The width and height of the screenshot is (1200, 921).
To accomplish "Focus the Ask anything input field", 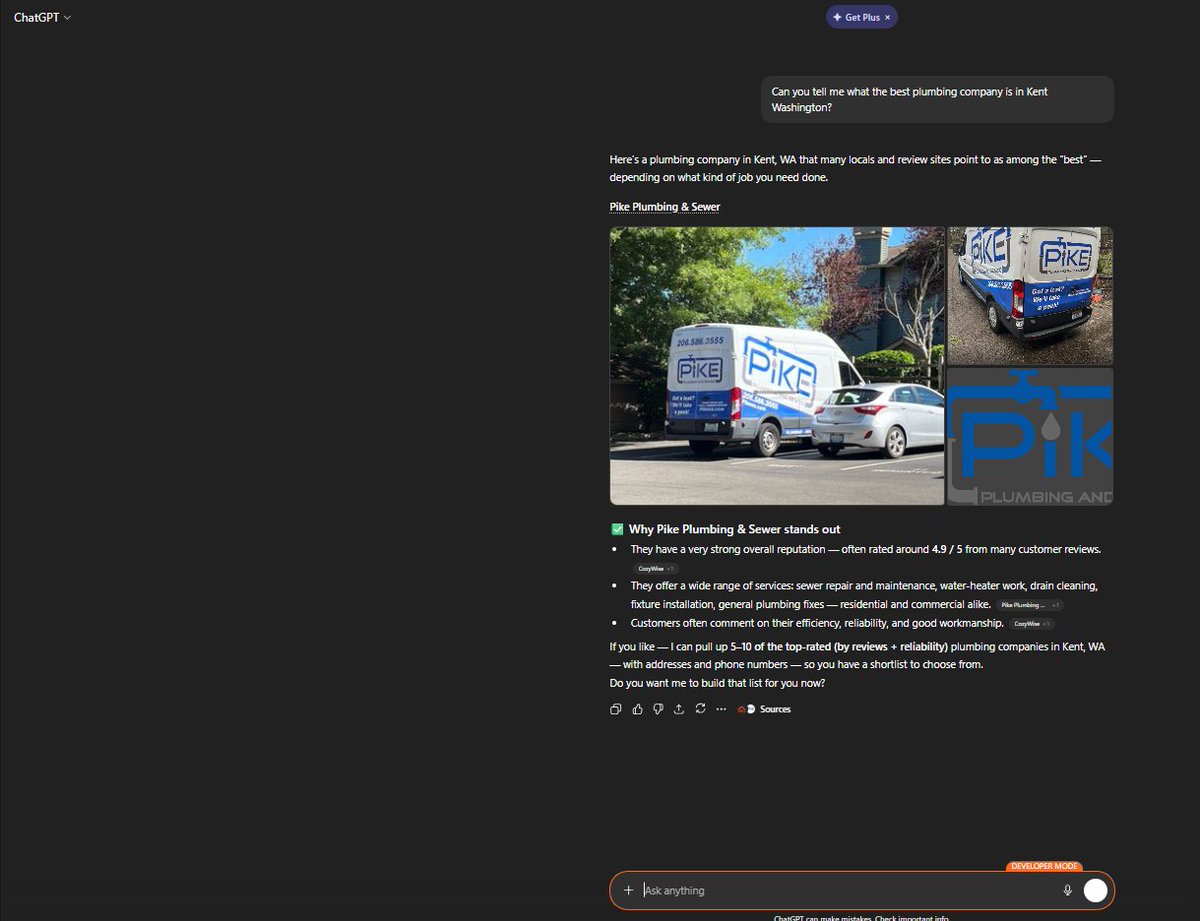I will pos(845,890).
